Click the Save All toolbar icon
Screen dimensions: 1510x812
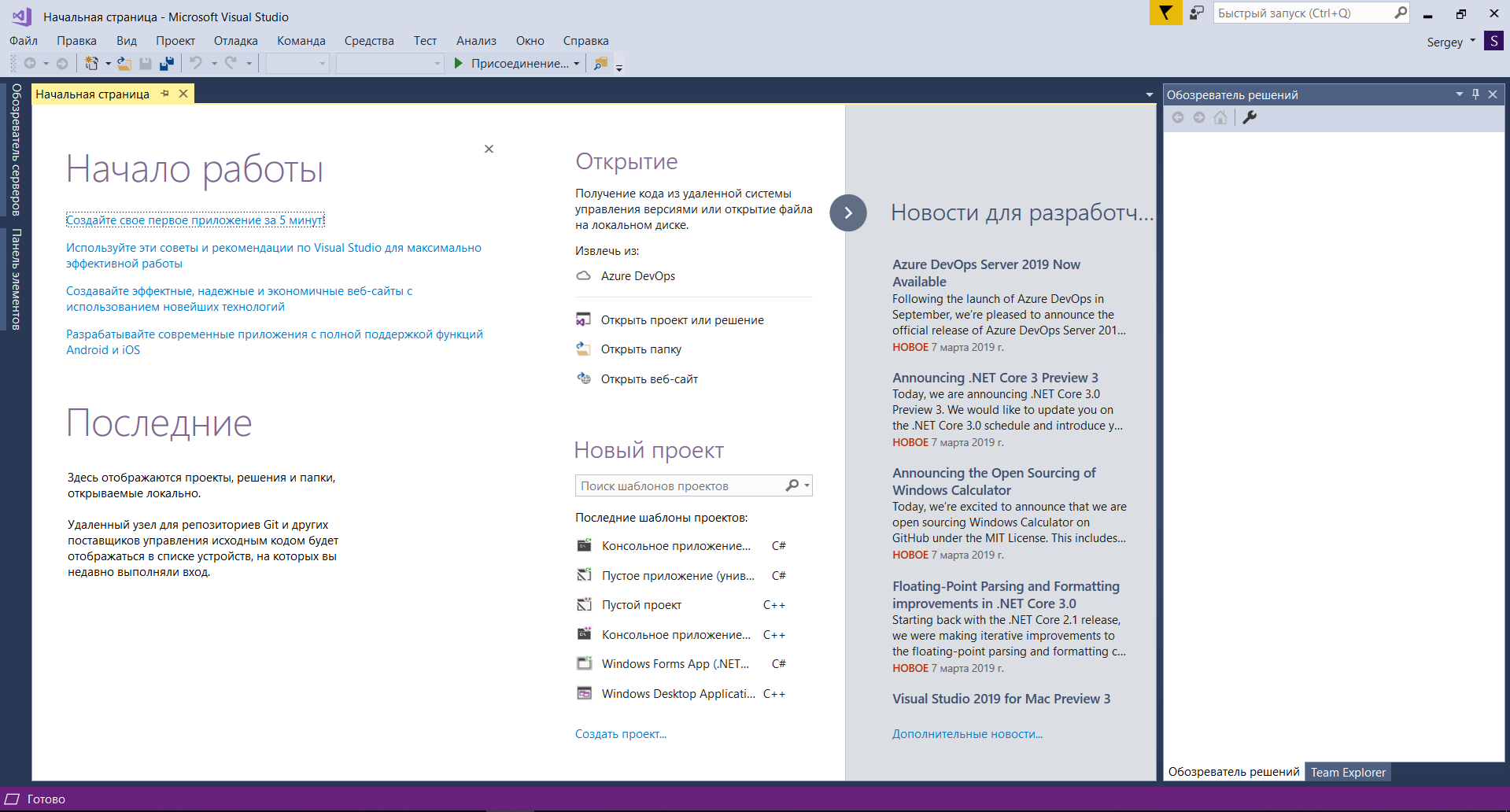click(x=167, y=63)
